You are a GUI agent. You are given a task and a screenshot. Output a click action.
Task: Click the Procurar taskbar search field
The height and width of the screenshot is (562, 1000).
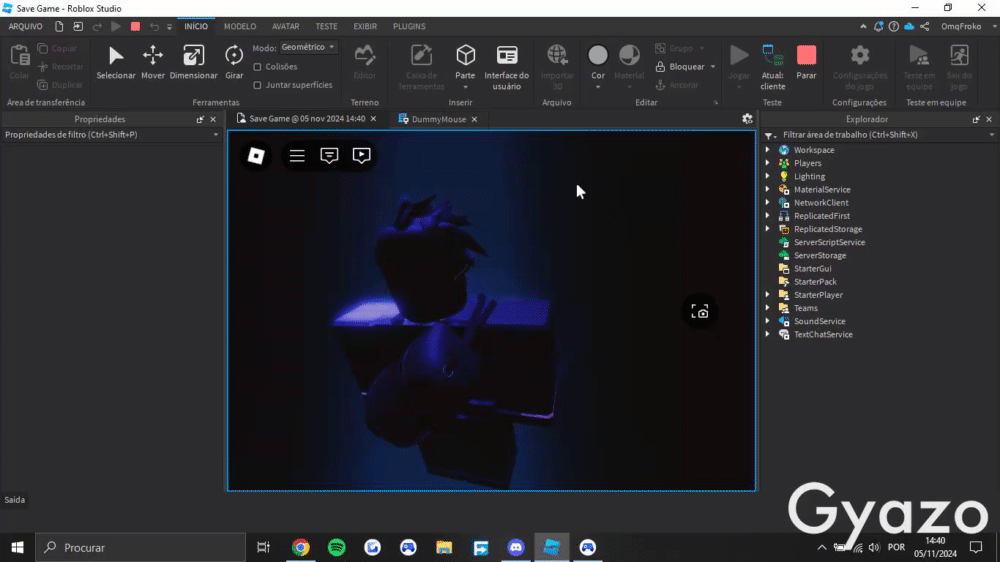pos(140,547)
